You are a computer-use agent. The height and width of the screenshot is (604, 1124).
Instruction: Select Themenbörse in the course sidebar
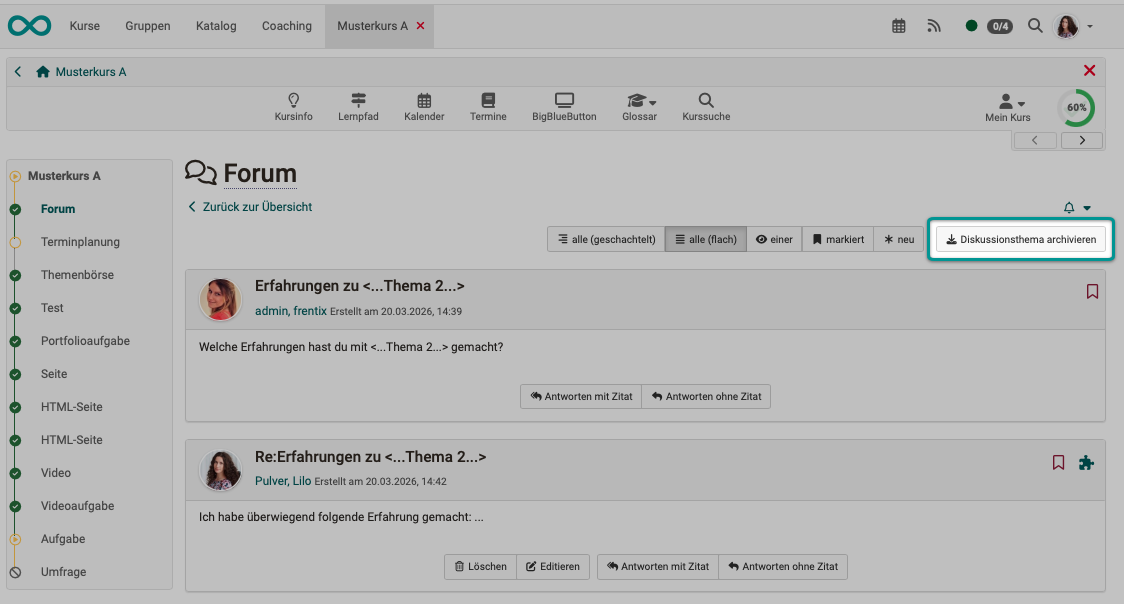pos(74,274)
